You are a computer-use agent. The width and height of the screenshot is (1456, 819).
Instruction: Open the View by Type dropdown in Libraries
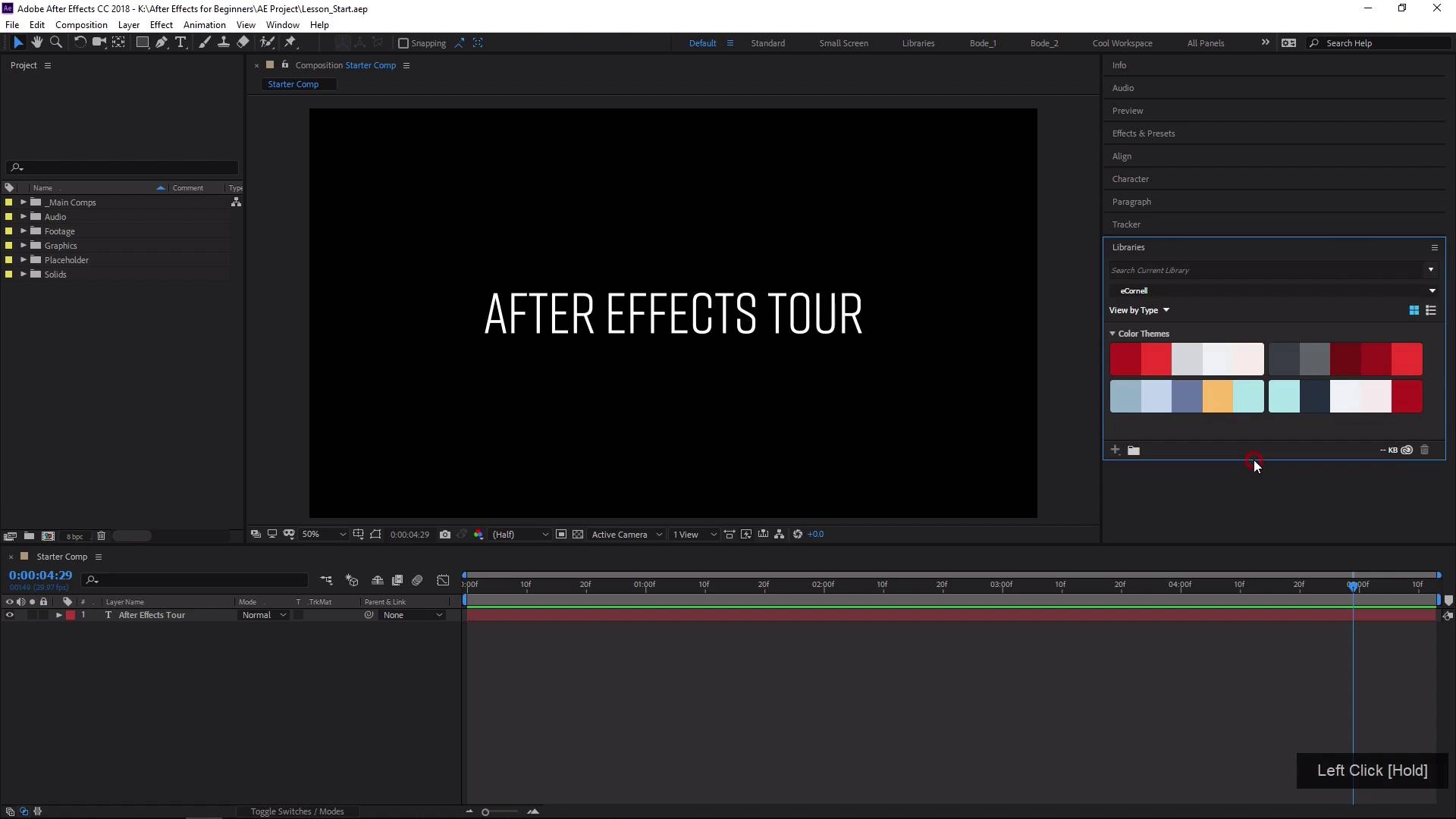coord(1165,310)
